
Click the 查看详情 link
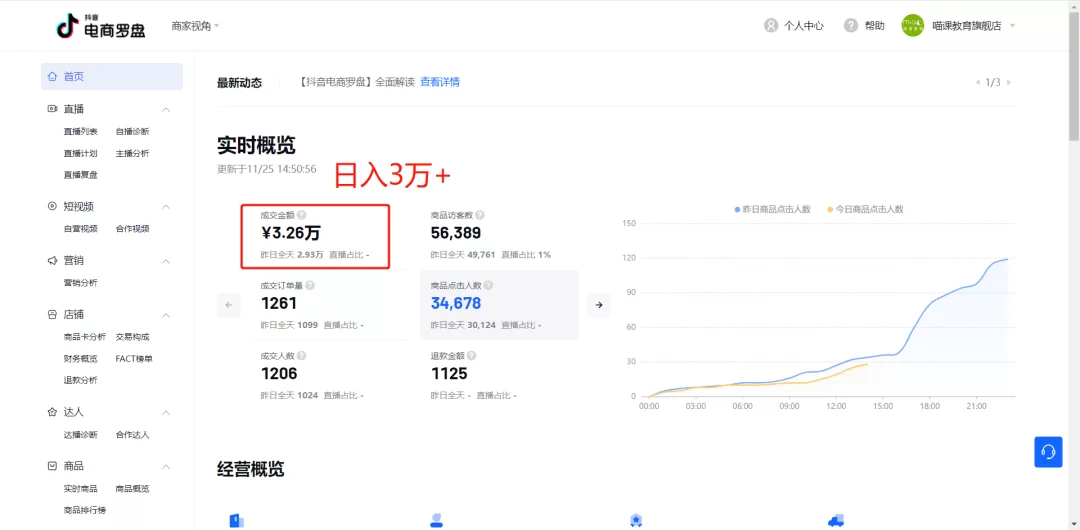[440, 82]
